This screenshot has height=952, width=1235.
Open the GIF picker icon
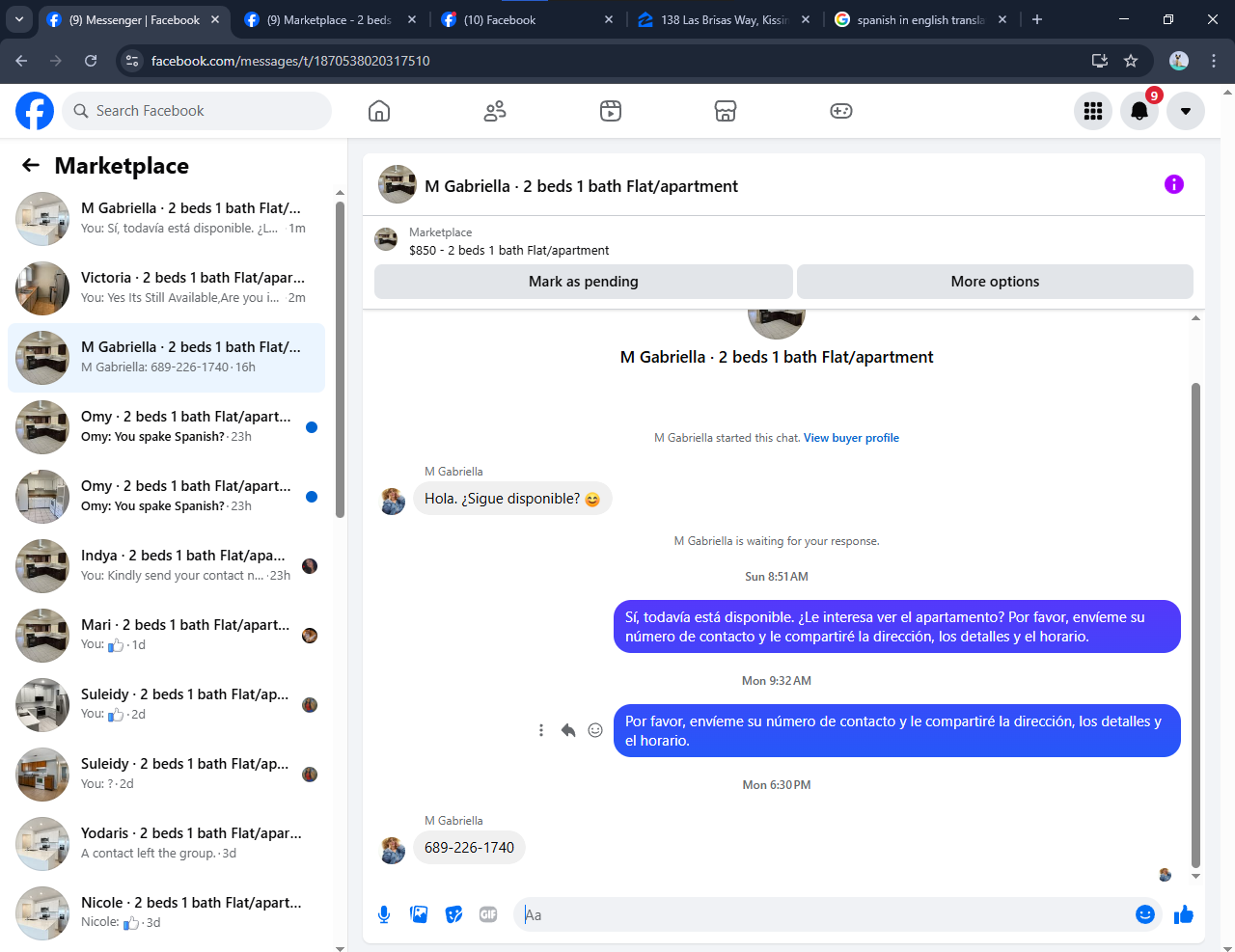[x=488, y=914]
